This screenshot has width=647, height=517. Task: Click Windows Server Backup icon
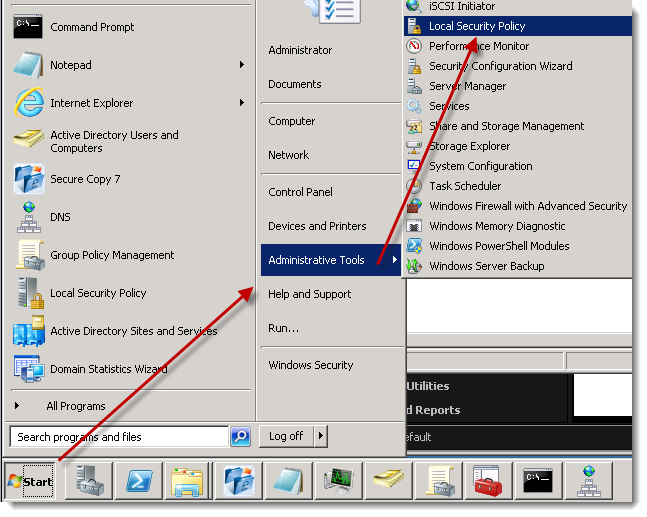414,266
